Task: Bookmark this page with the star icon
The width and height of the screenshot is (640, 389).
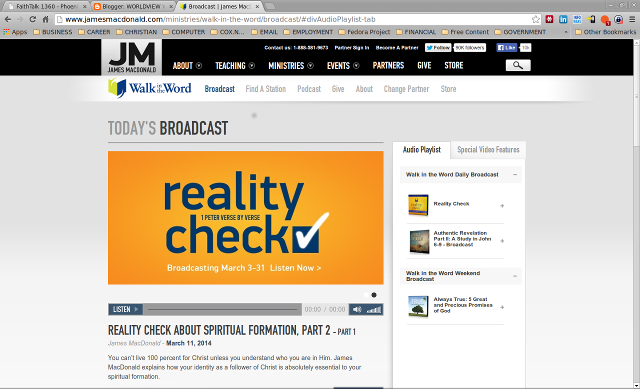Action: point(536,19)
